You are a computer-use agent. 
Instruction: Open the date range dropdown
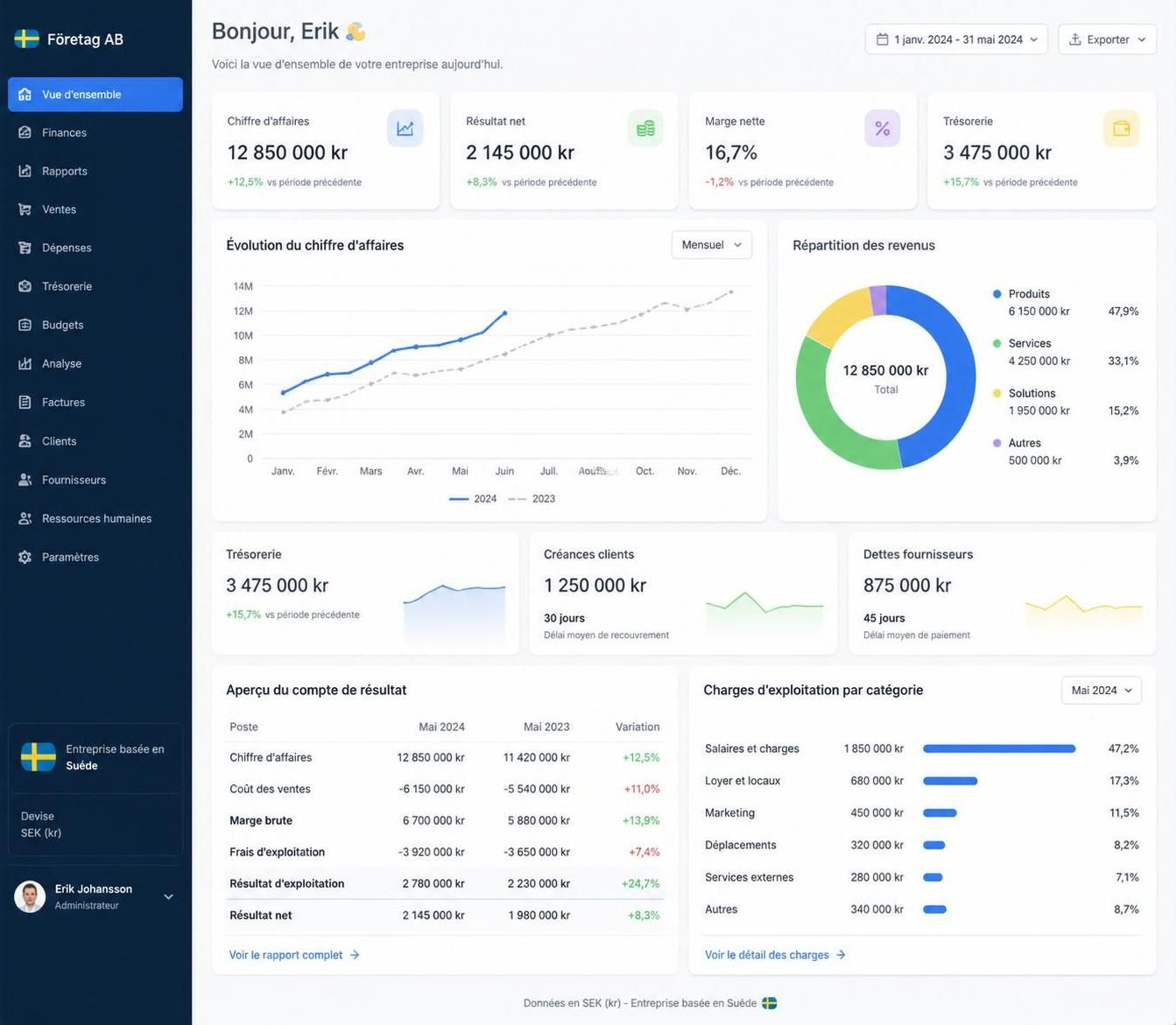[956, 39]
